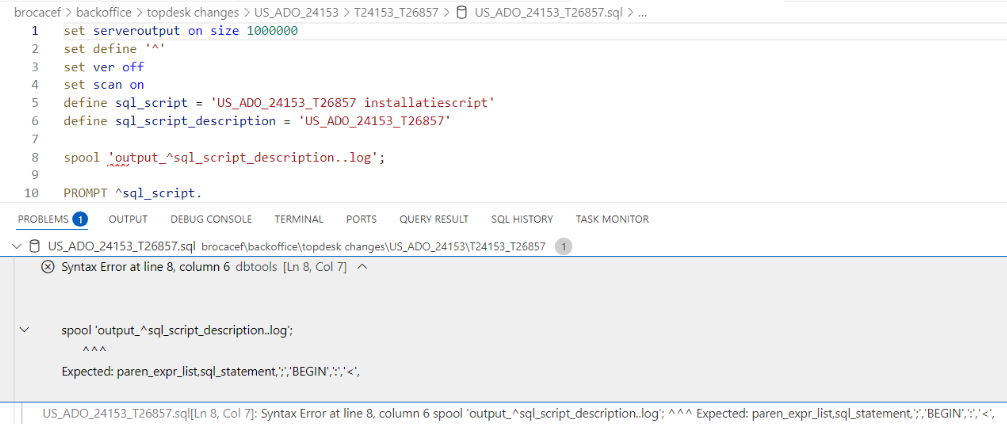
Task: Click the T24153_T26857 breadcrumb folder
Action: 395,13
